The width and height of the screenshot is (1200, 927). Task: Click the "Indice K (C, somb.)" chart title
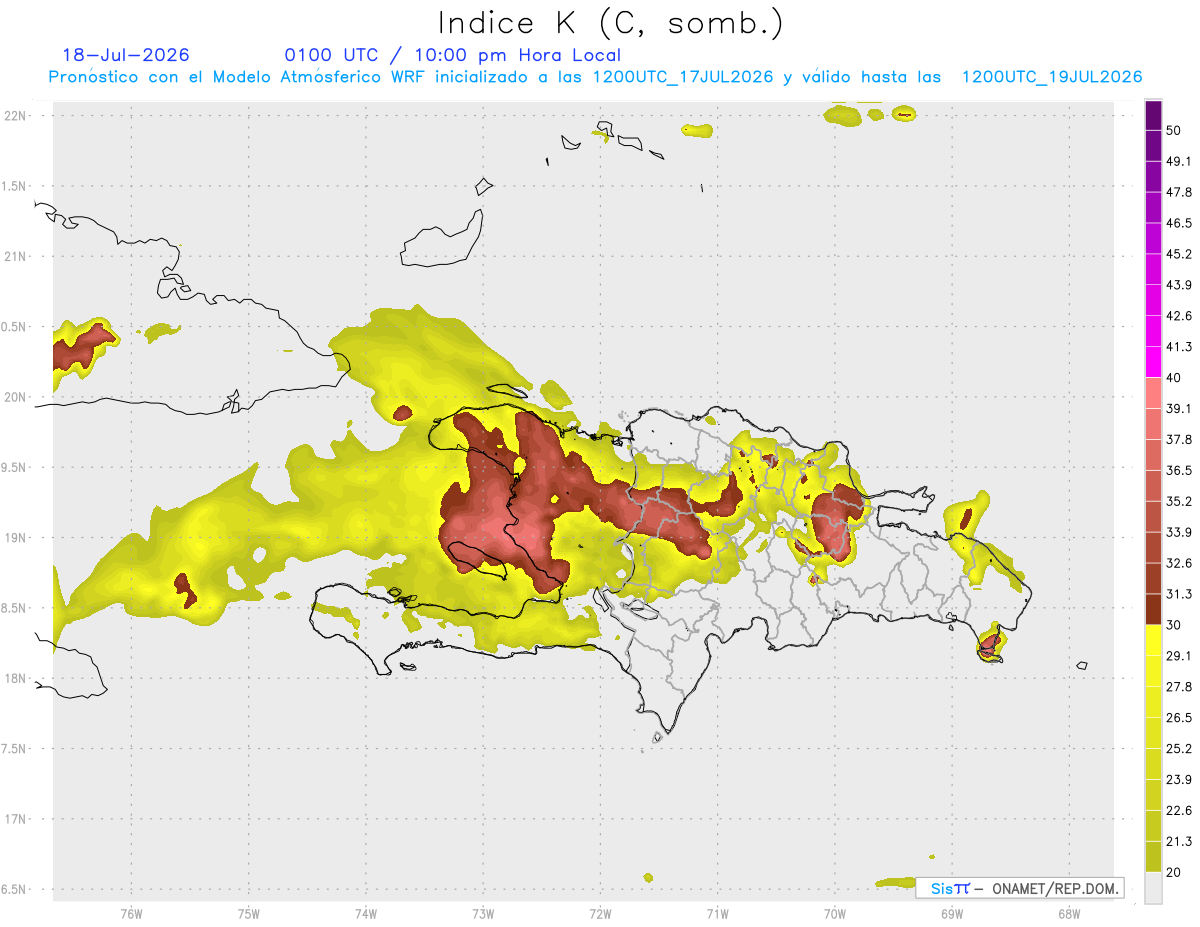coord(610,22)
